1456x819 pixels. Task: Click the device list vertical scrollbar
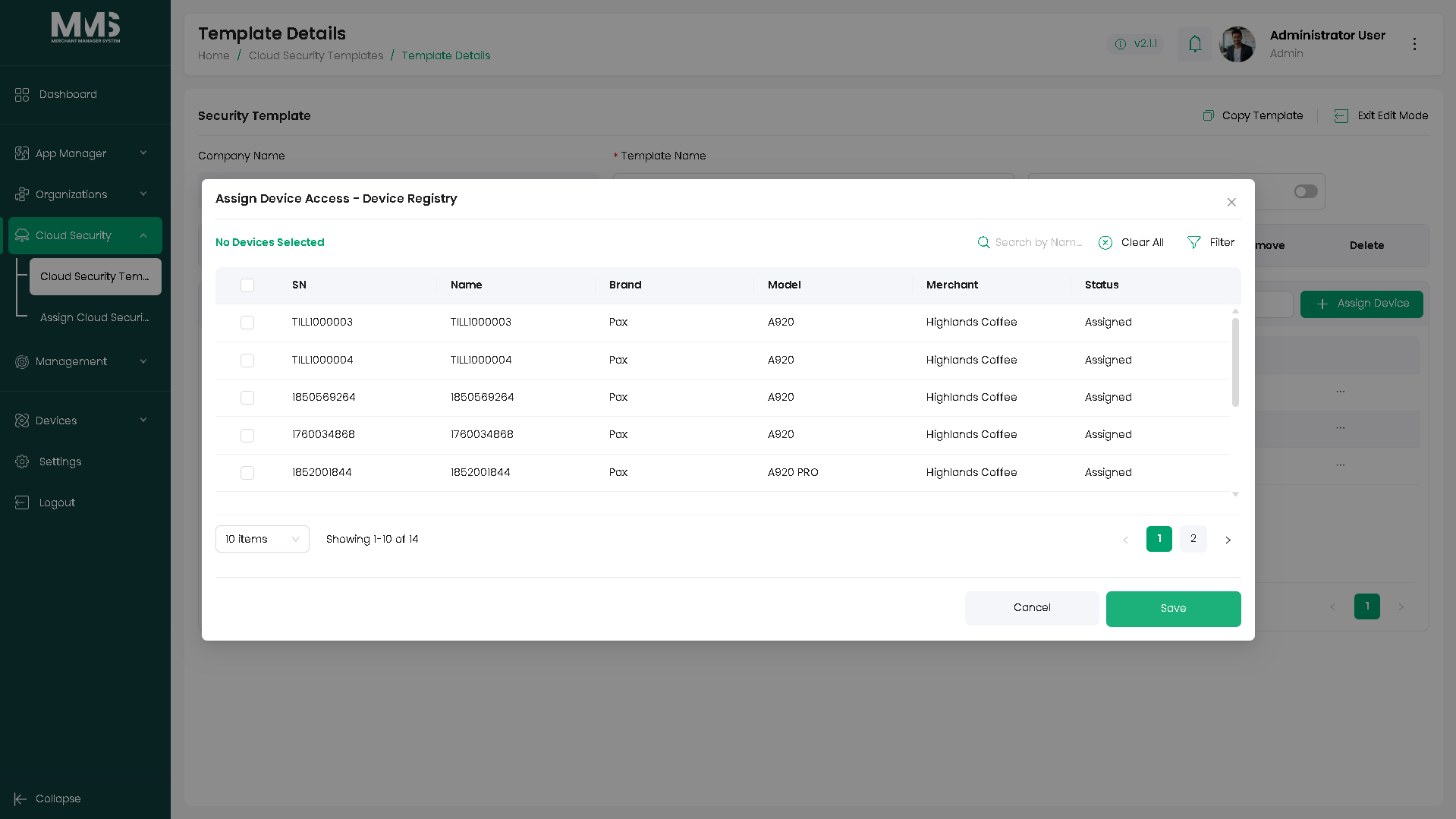coord(1235,362)
